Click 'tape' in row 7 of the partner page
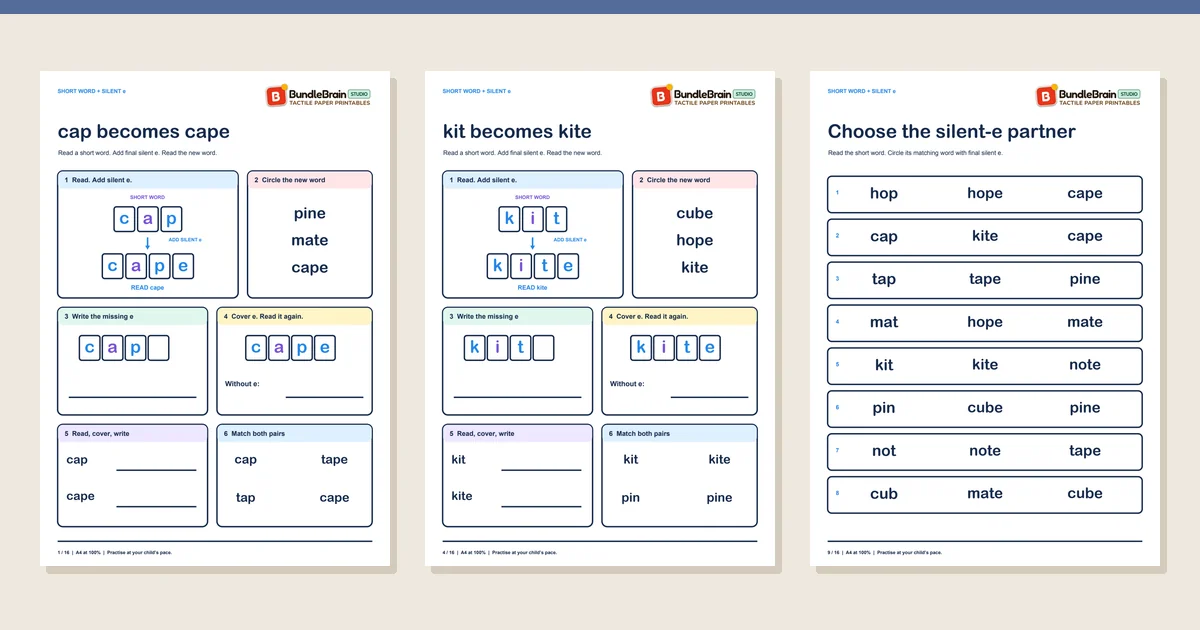Viewport: 1200px width, 630px height. pos(1085,451)
